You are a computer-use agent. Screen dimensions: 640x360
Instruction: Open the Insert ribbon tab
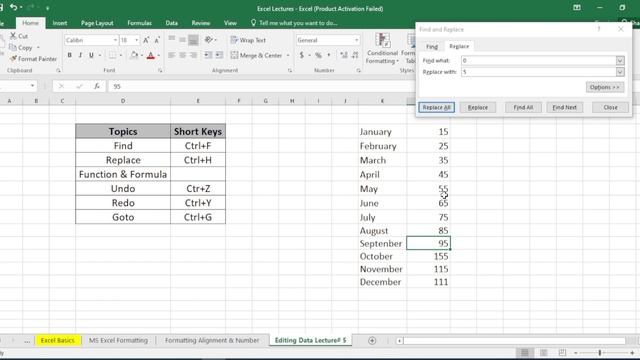tap(60, 23)
